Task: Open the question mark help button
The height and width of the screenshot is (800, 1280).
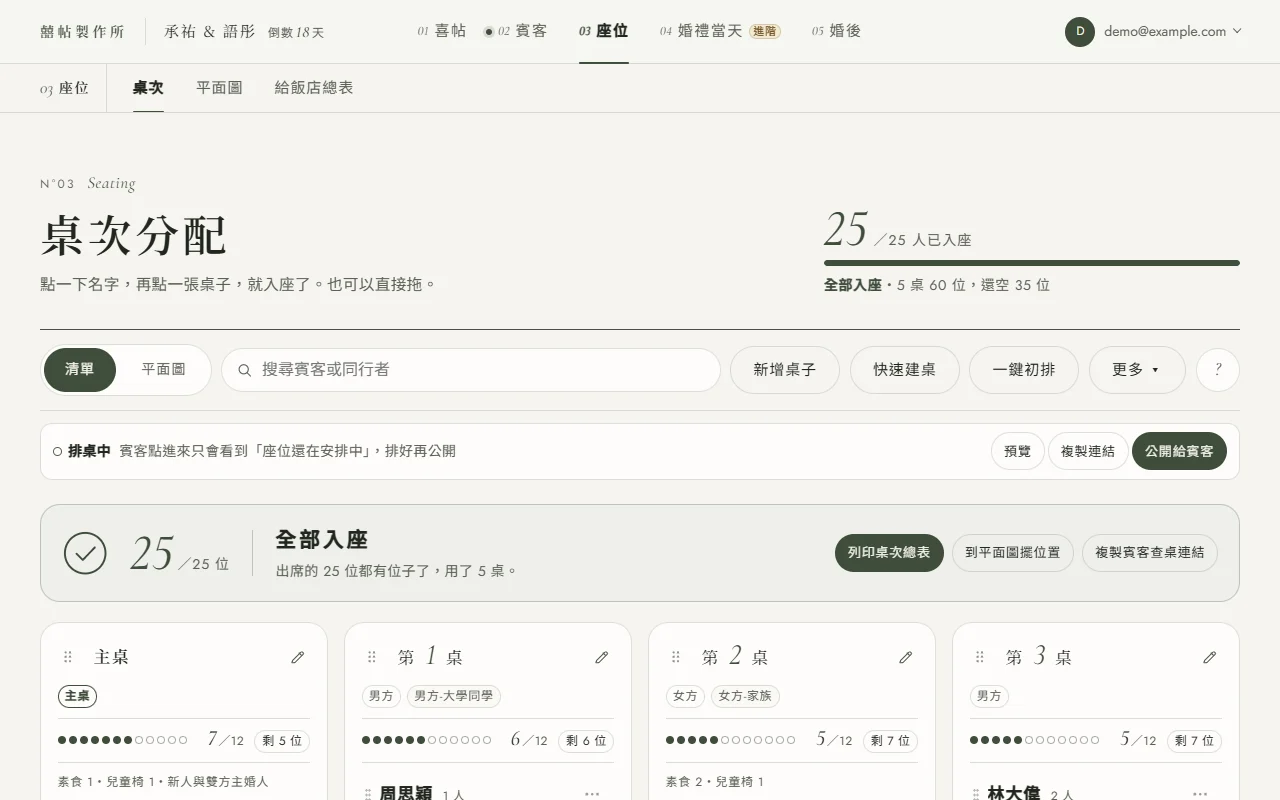Action: (x=1218, y=370)
